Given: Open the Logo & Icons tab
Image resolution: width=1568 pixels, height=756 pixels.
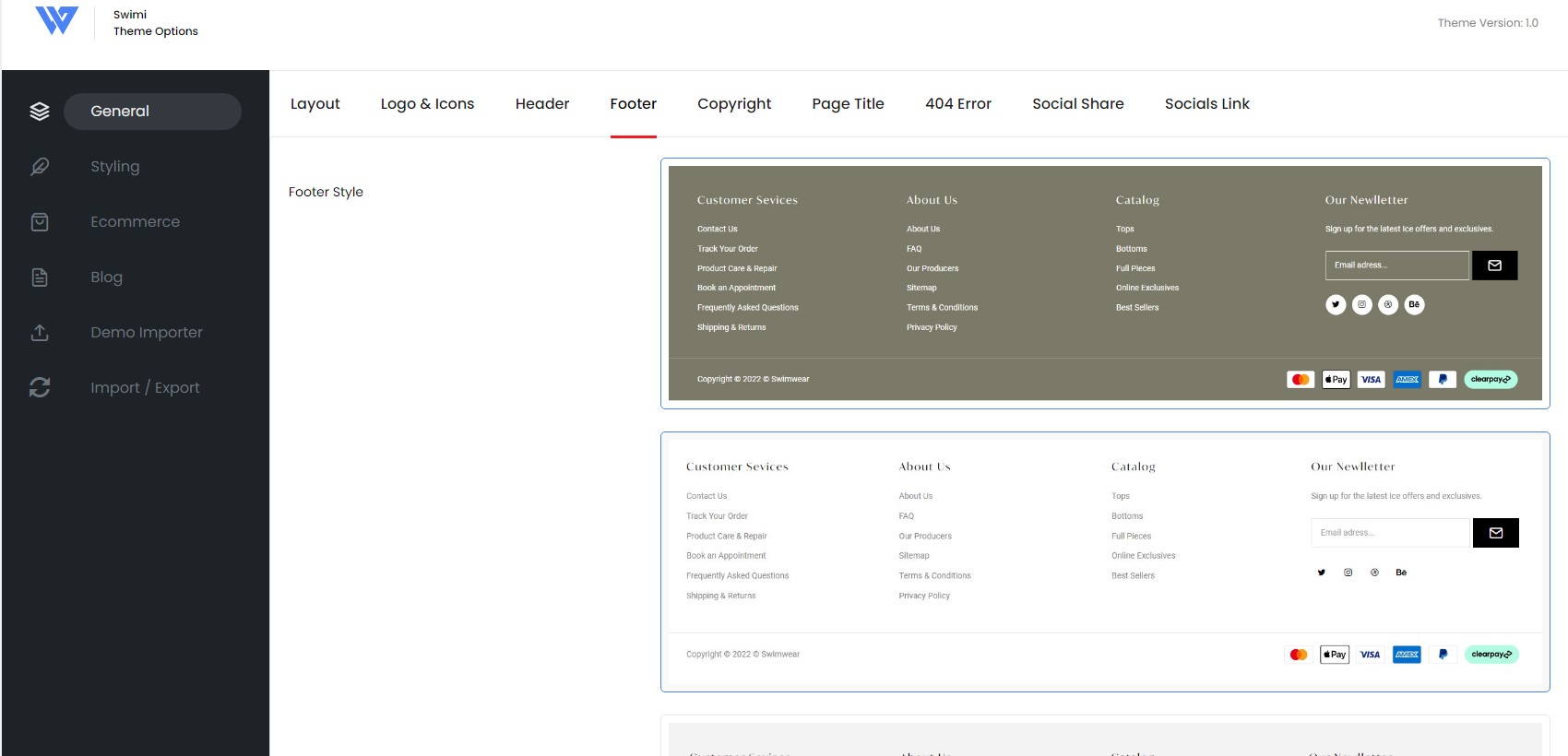Looking at the screenshot, I should point(427,104).
